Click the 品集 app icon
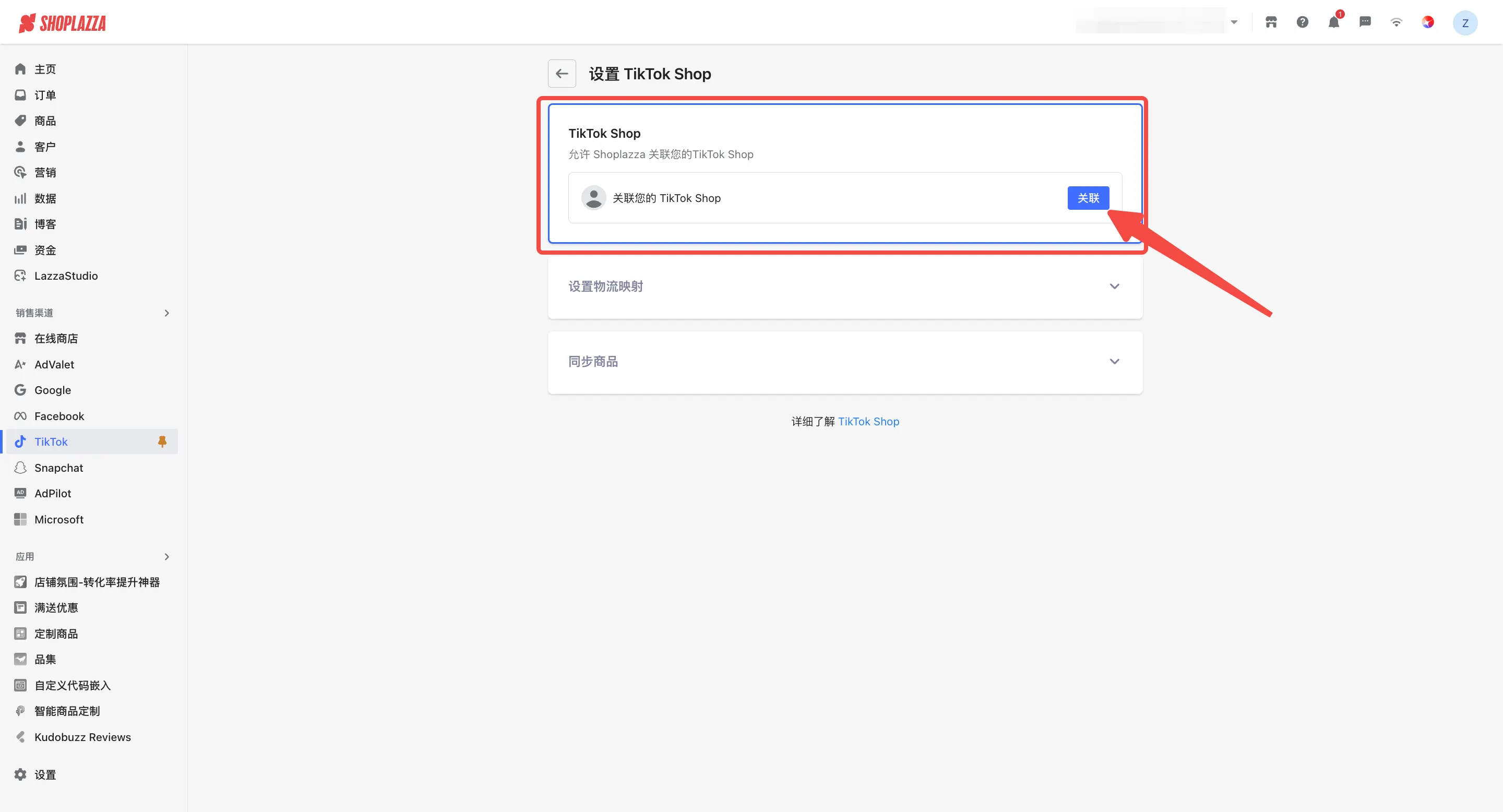This screenshot has width=1503, height=812. [x=20, y=659]
